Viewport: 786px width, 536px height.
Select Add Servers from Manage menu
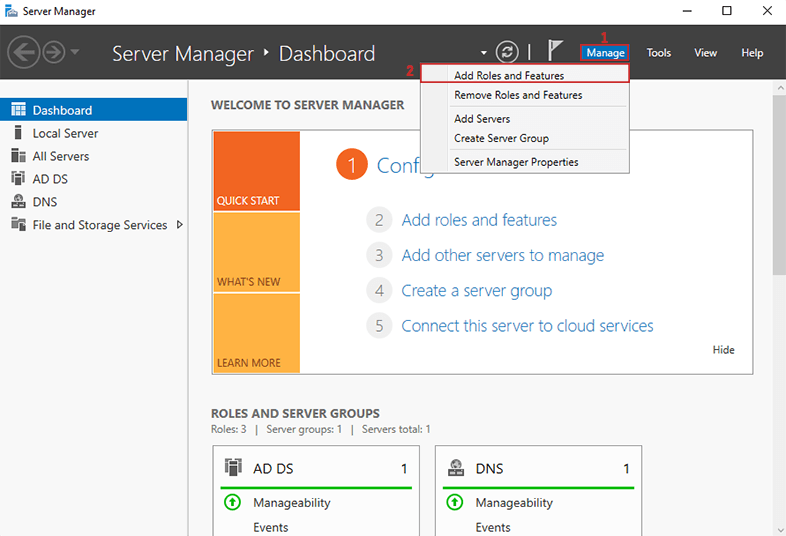(524, 119)
